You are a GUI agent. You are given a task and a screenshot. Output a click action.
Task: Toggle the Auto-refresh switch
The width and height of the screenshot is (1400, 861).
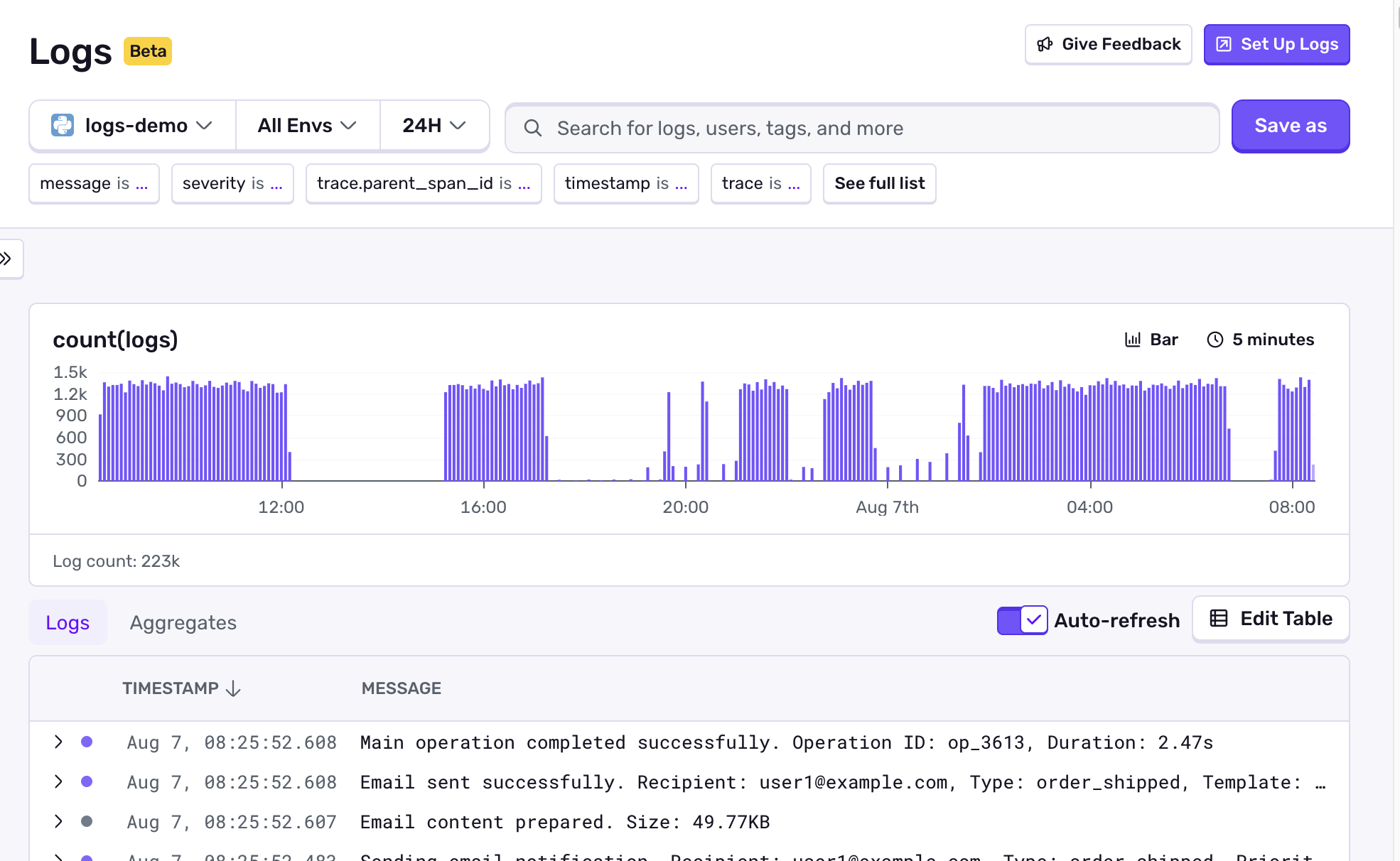1022,620
